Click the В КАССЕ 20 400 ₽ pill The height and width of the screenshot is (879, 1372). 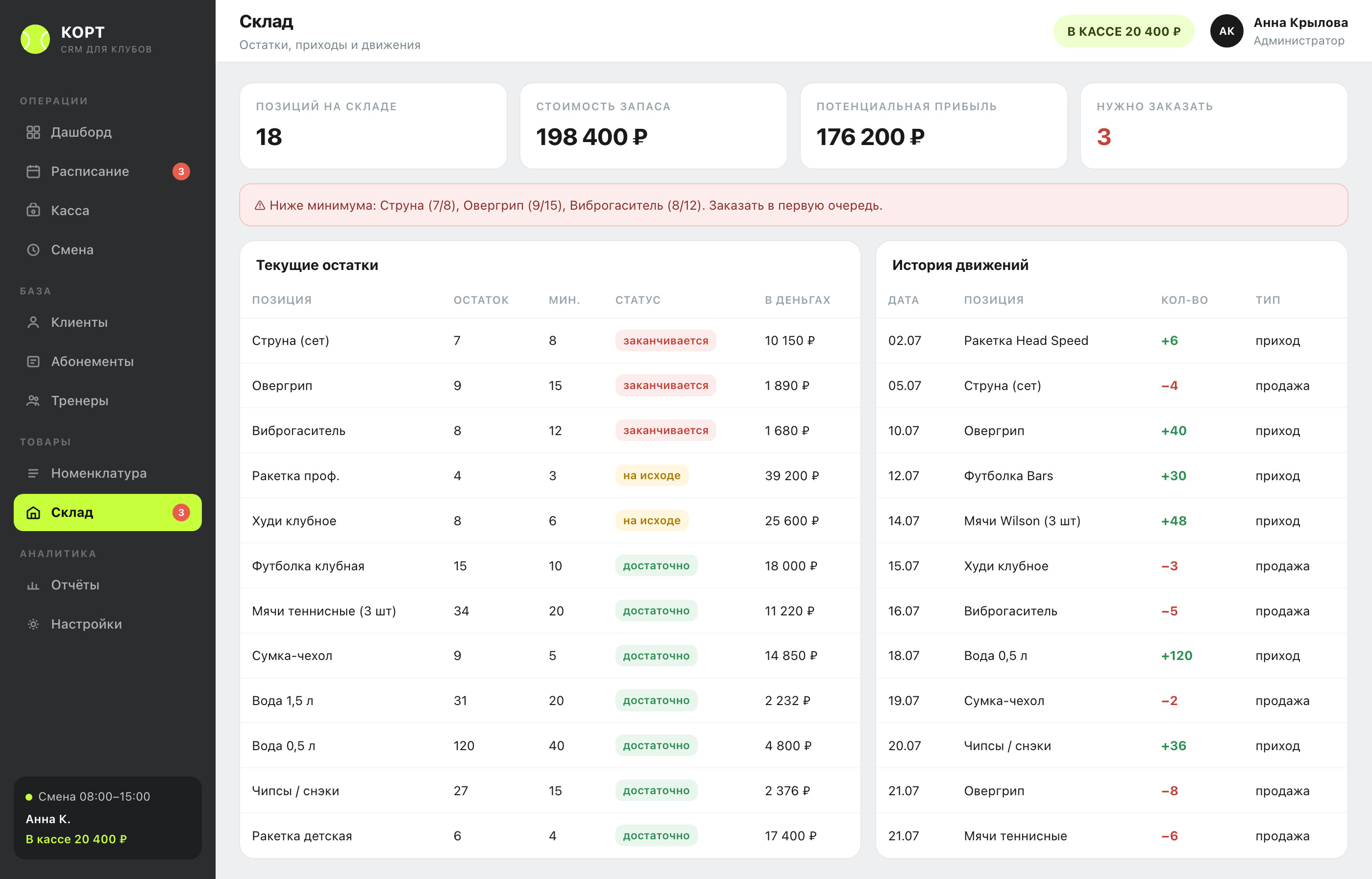pyautogui.click(x=1123, y=31)
